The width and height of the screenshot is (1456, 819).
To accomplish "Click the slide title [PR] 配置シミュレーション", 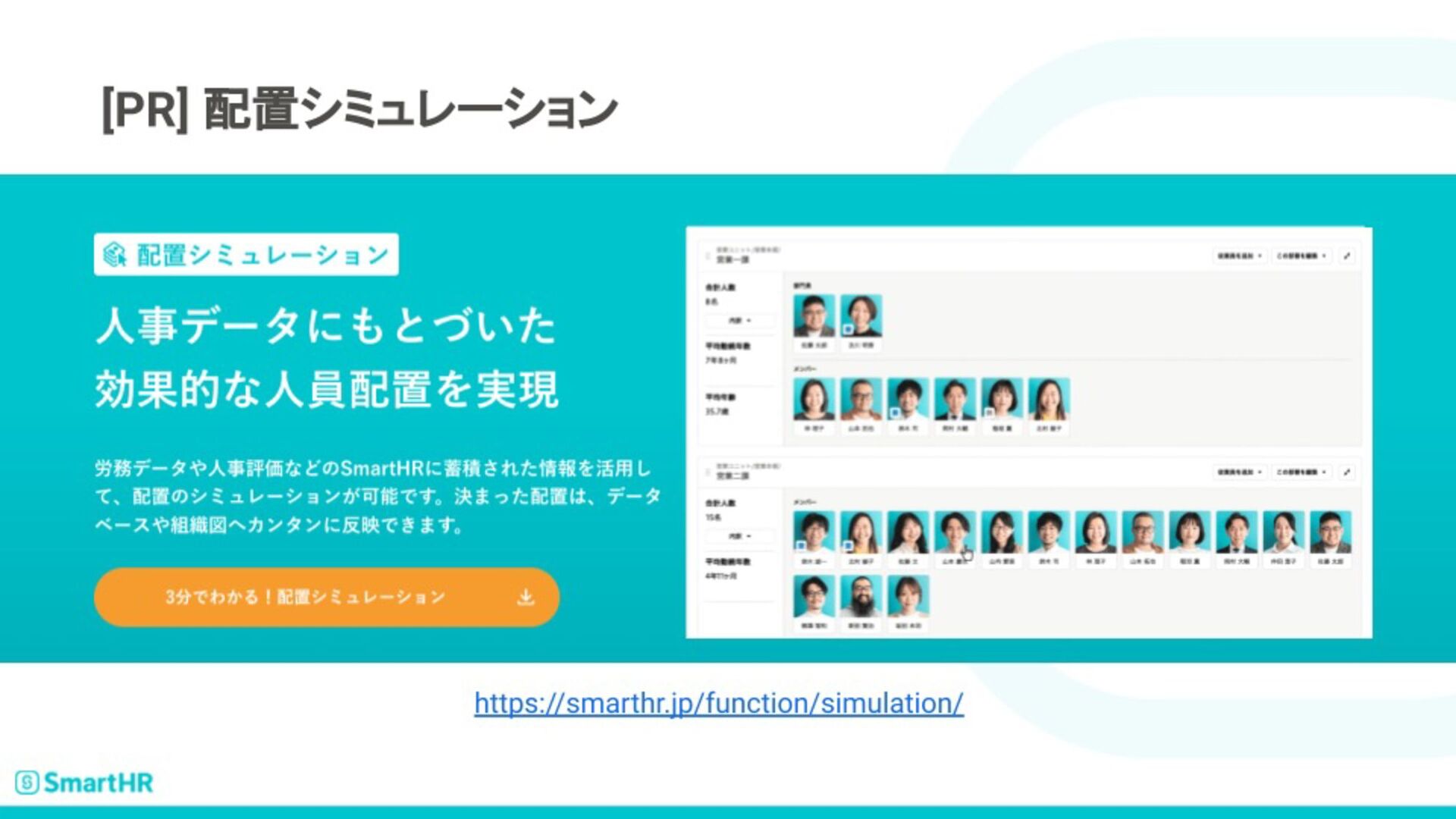I will 359,108.
